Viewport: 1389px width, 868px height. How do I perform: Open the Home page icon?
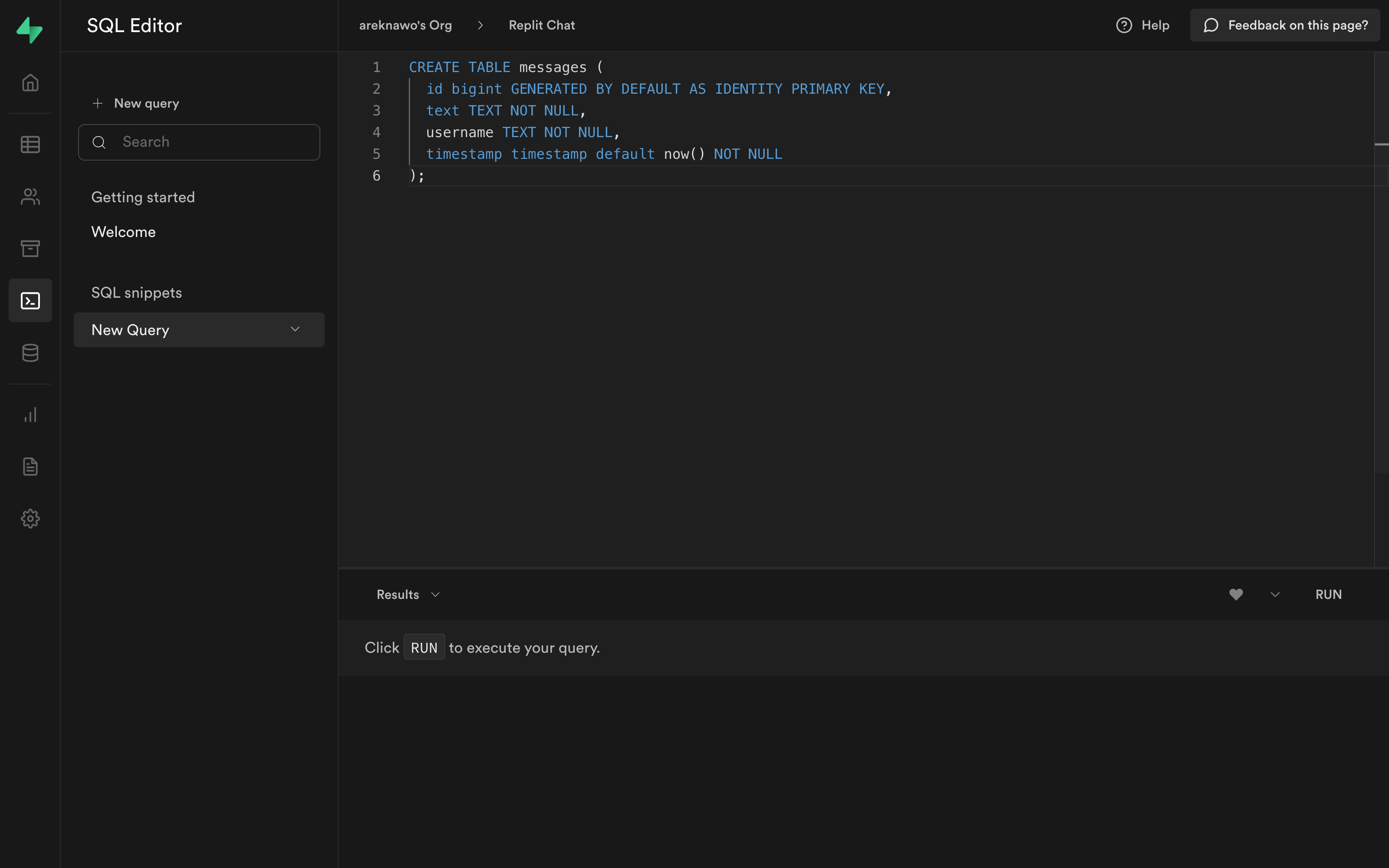point(30,82)
